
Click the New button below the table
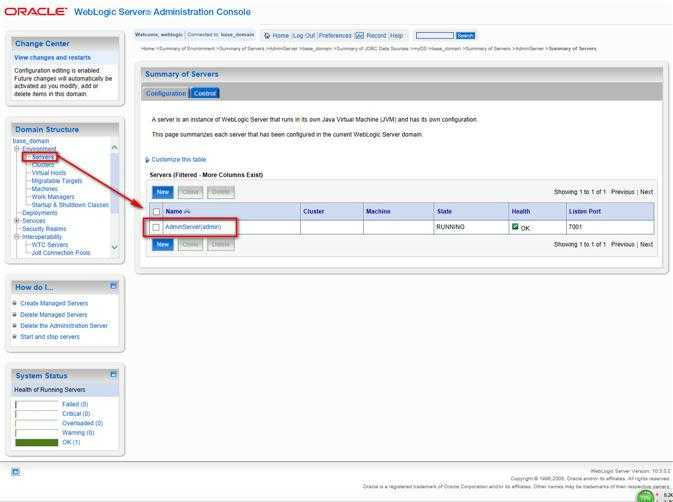click(163, 245)
